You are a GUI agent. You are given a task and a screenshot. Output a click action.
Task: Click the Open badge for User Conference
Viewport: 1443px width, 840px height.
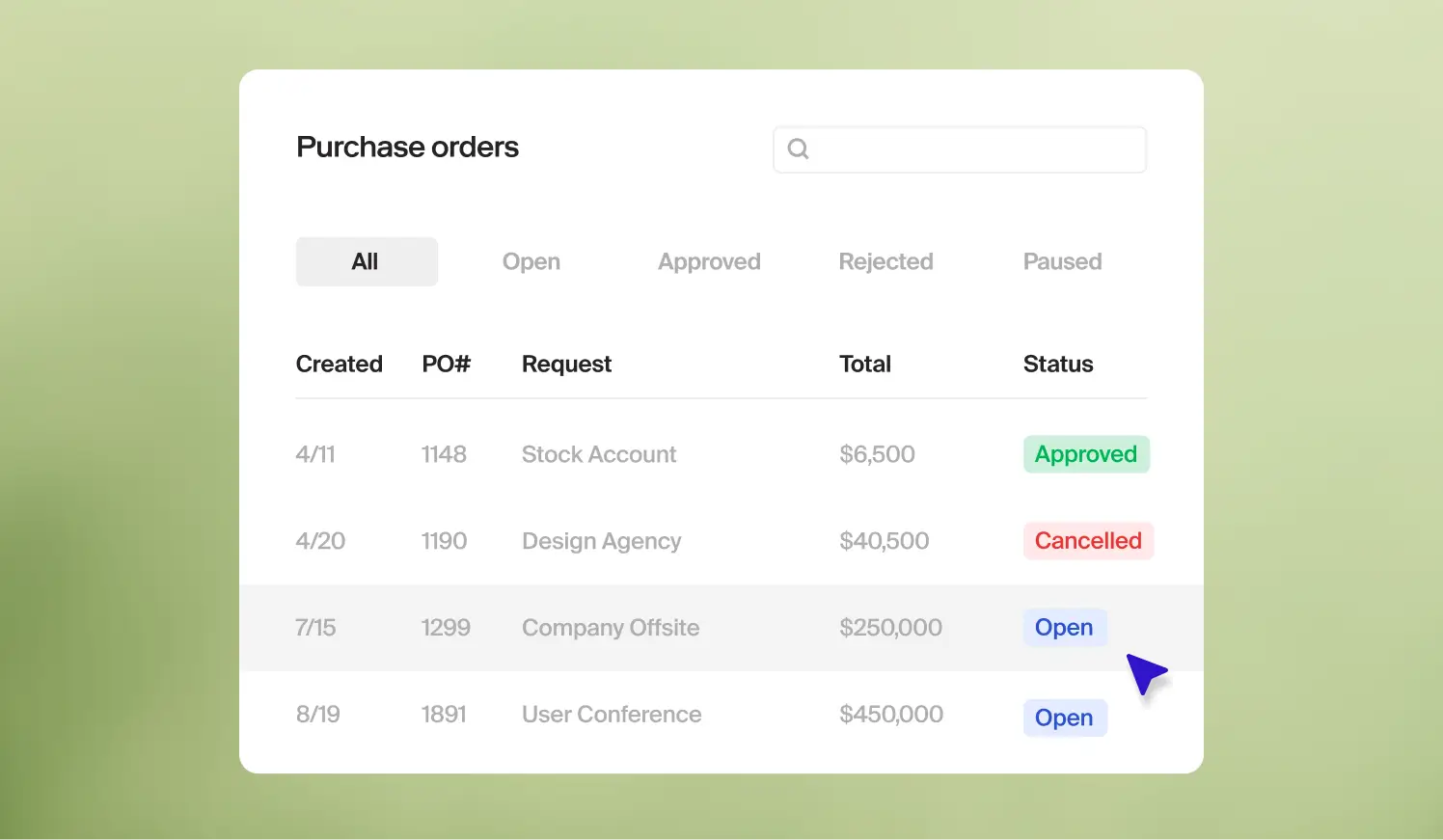click(x=1065, y=718)
